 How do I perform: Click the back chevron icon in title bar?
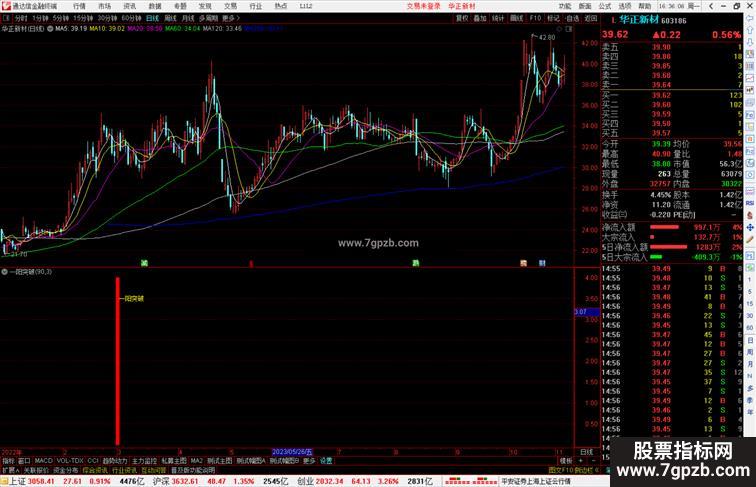pyautogui.click(x=712, y=6)
